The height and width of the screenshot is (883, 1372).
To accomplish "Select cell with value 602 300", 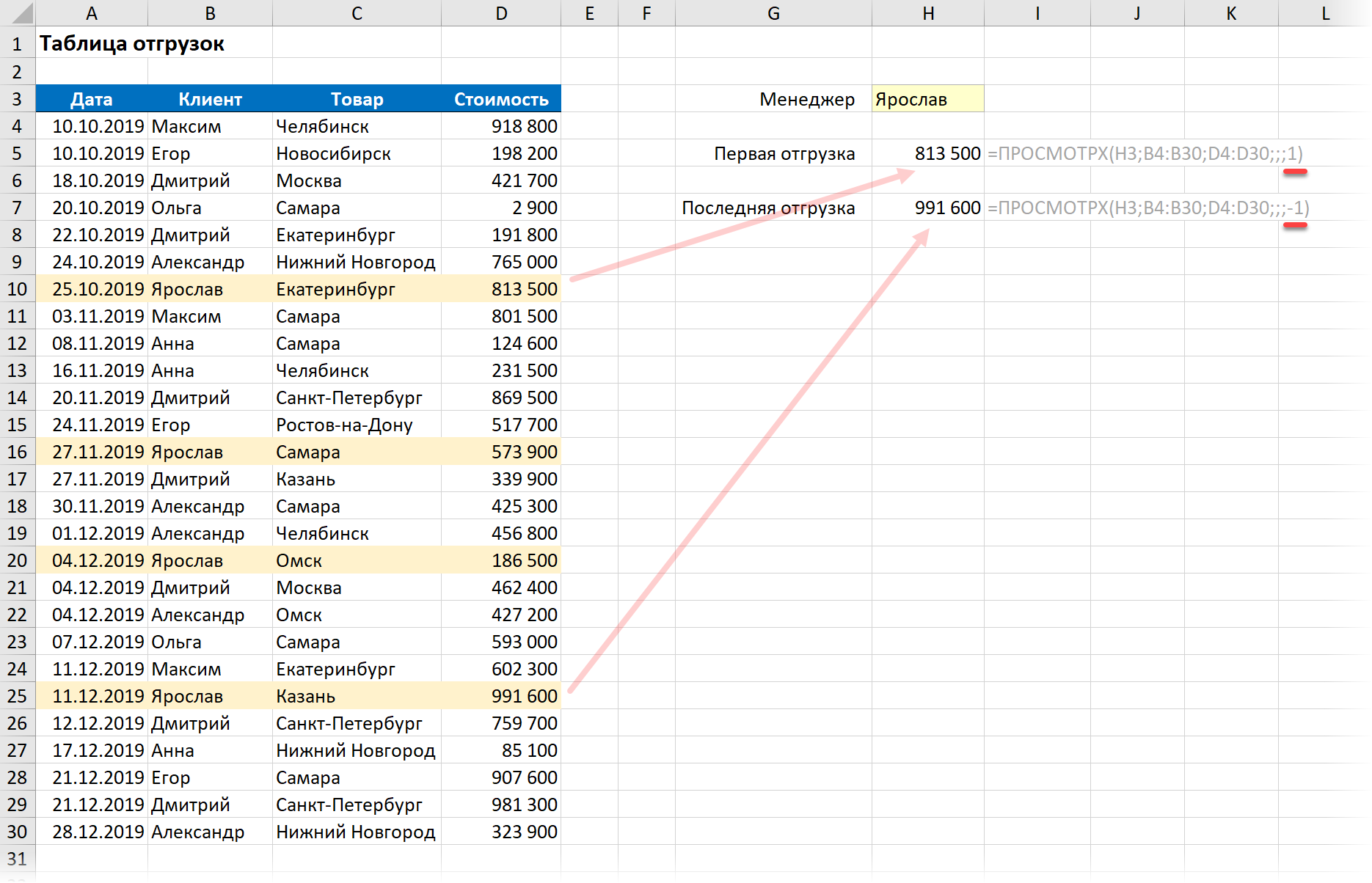I will 501,669.
